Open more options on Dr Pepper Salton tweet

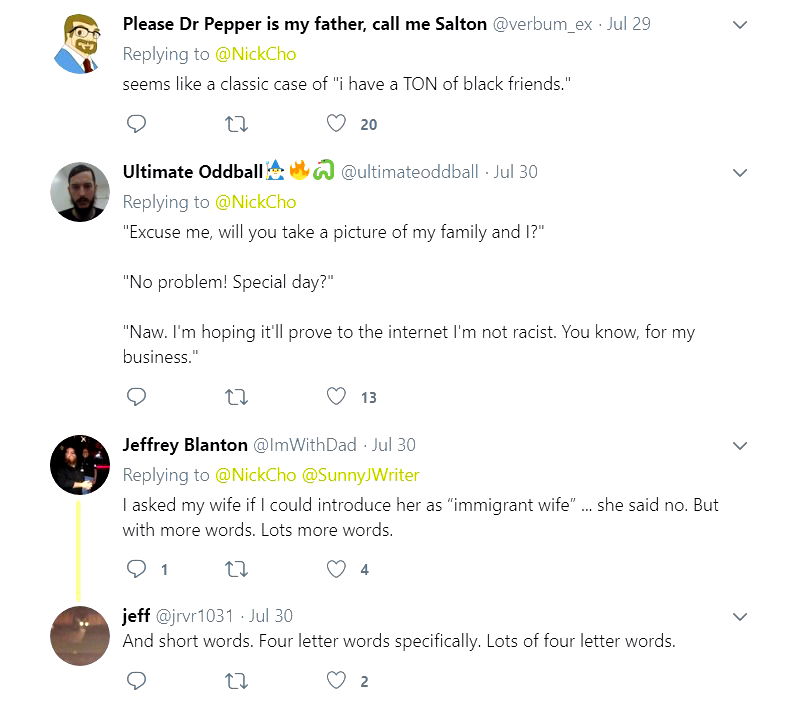click(x=740, y=25)
